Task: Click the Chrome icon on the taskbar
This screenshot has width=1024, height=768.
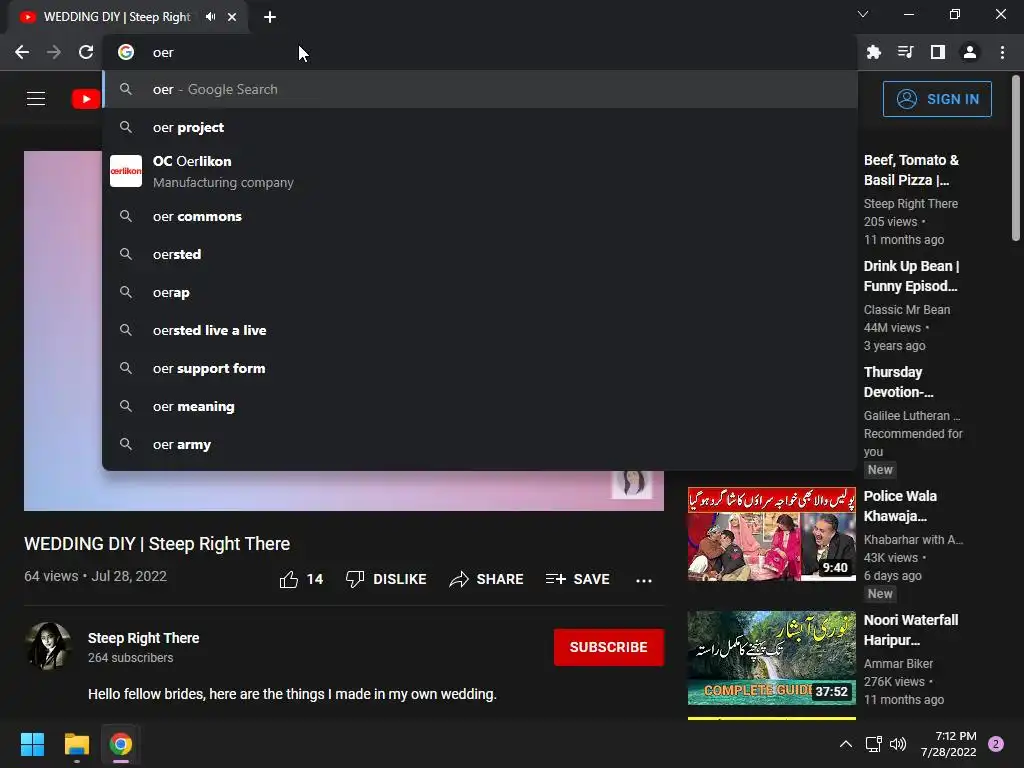Action: point(121,744)
